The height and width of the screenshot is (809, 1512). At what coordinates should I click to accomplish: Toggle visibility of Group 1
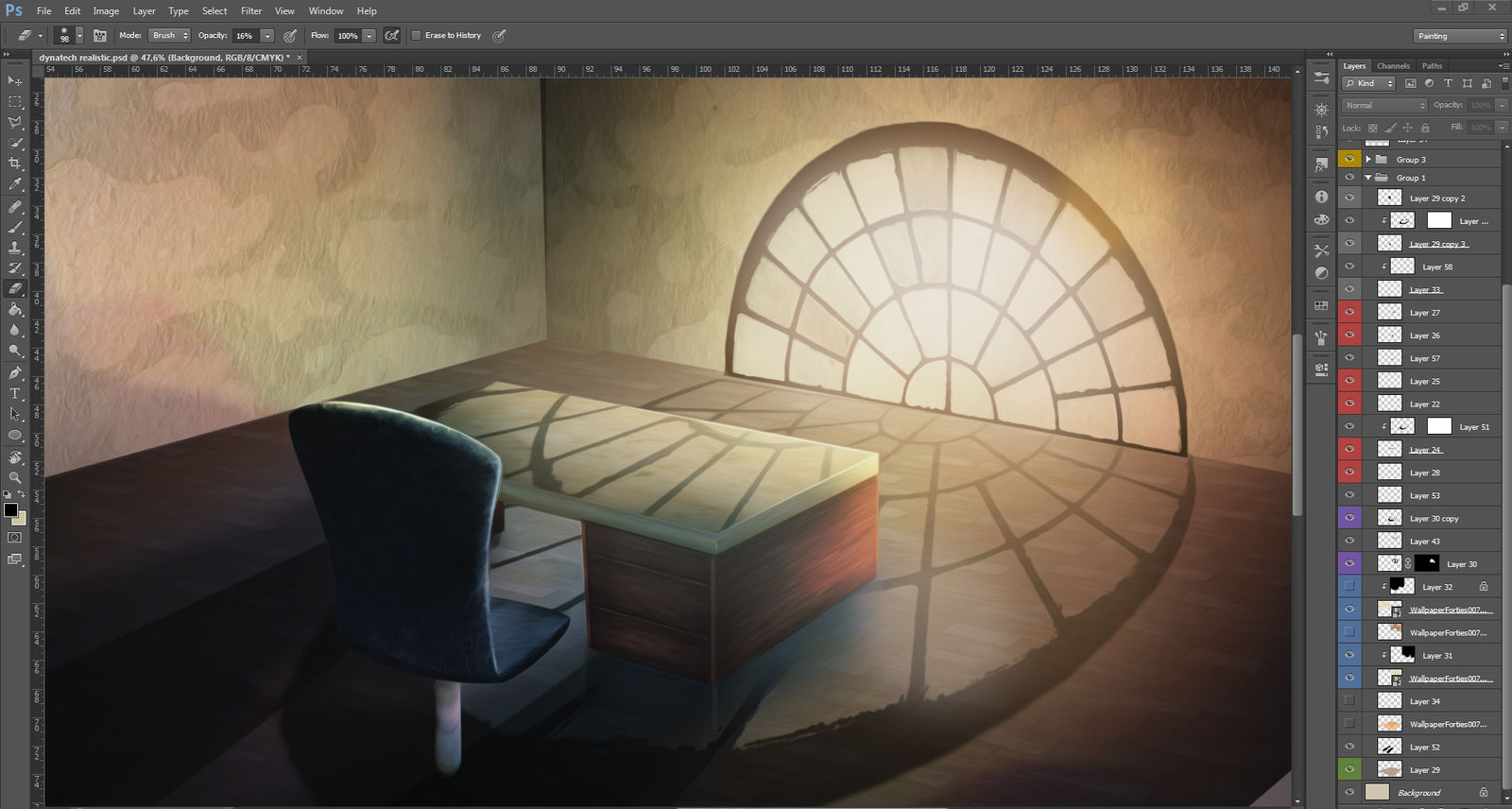coord(1349,178)
